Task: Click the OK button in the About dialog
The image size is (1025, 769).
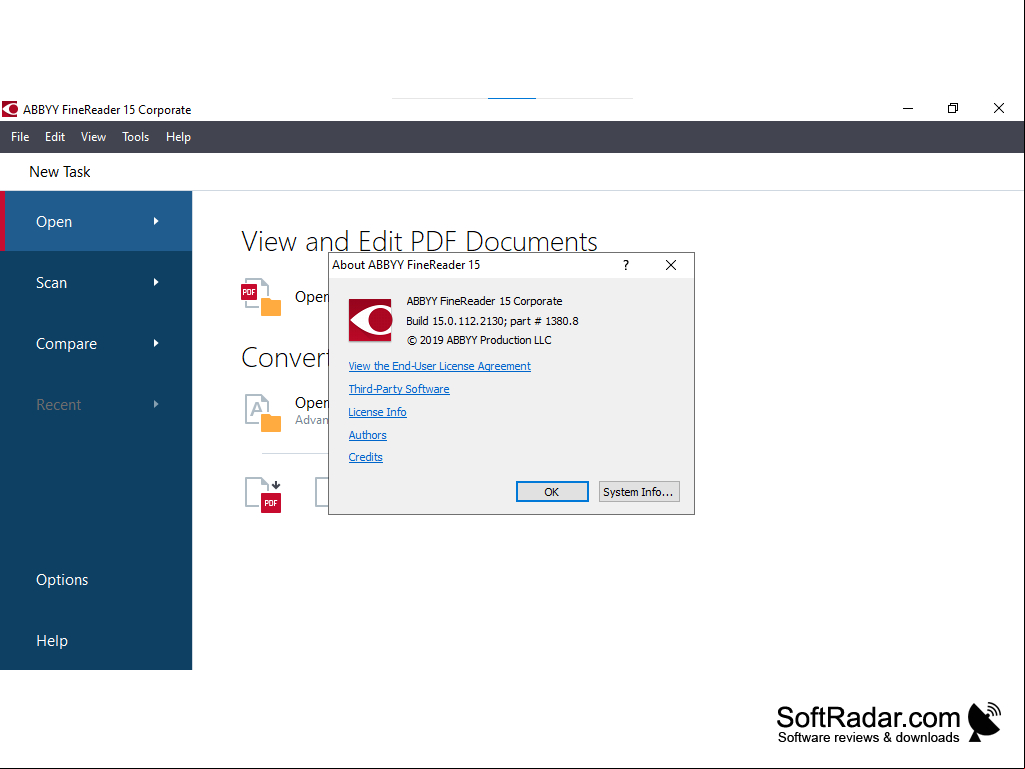Action: tap(552, 492)
